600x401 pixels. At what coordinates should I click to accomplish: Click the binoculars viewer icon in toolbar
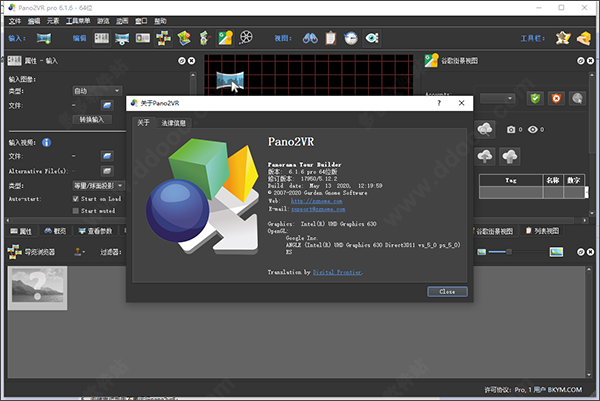point(310,38)
